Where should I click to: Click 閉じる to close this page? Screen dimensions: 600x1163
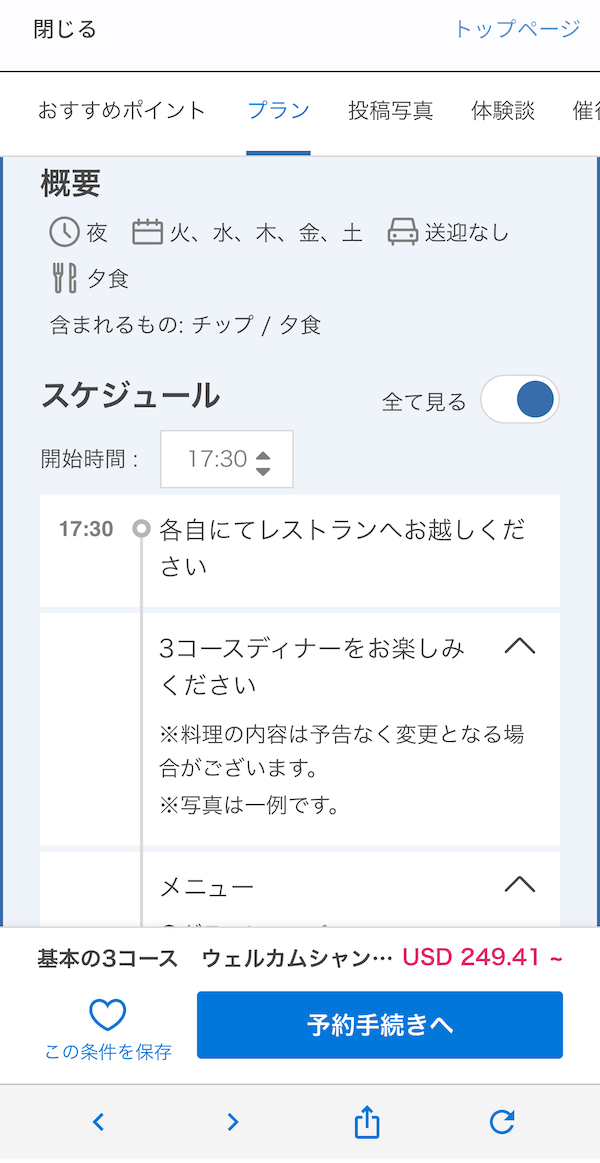click(x=62, y=30)
